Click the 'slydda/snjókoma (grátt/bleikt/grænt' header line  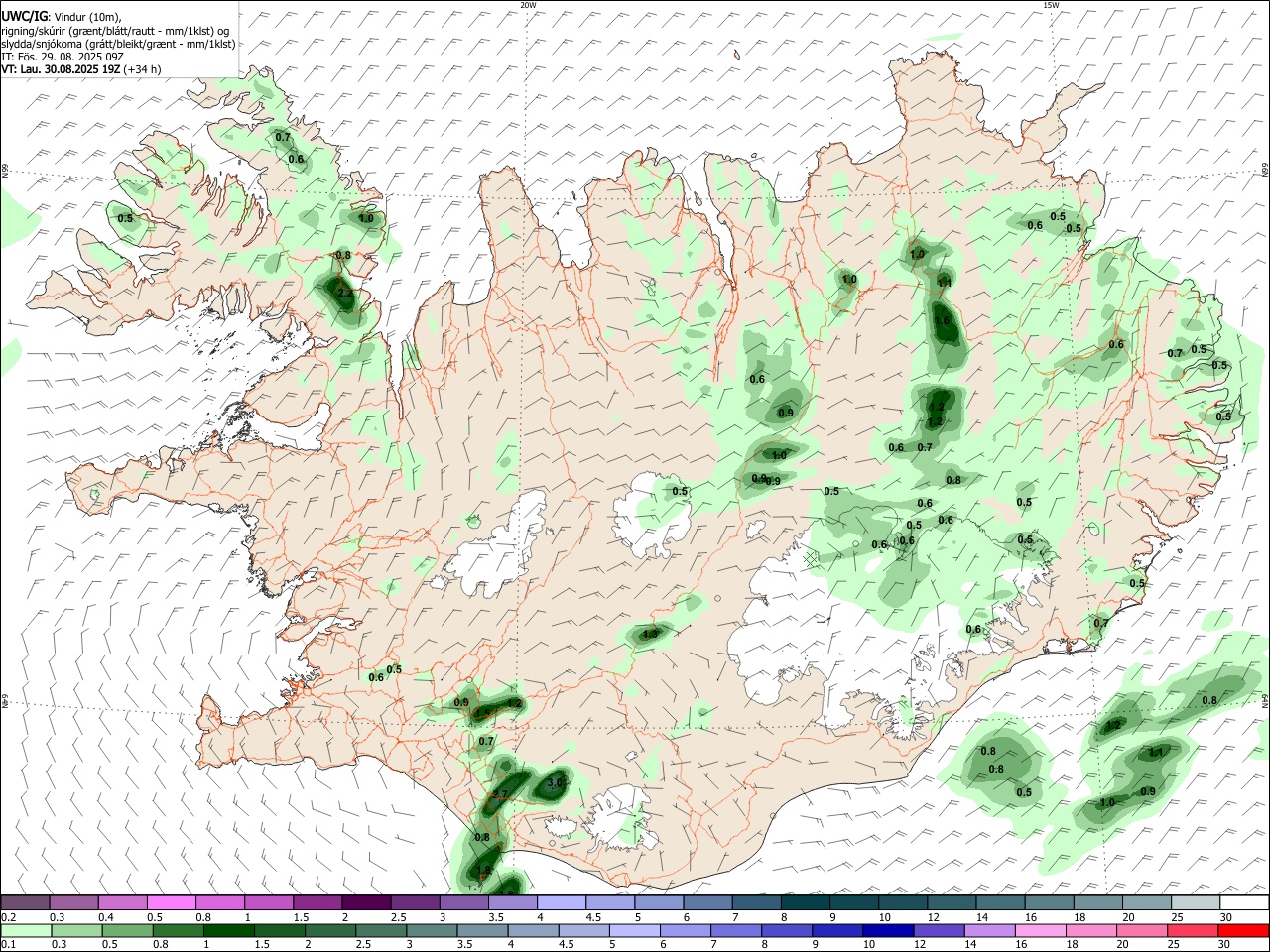pos(118,43)
